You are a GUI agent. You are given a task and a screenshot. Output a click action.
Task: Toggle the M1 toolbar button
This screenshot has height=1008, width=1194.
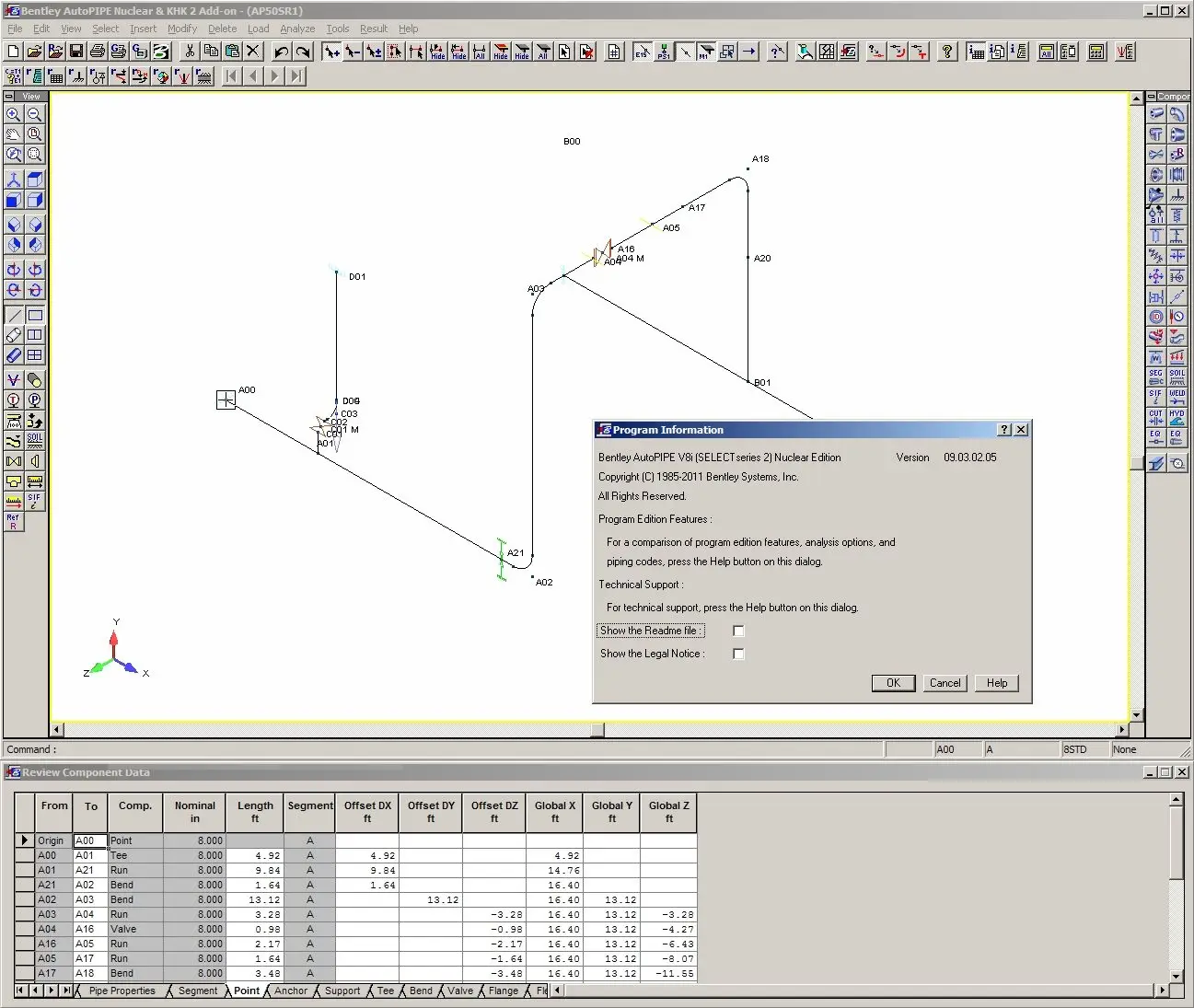(706, 52)
